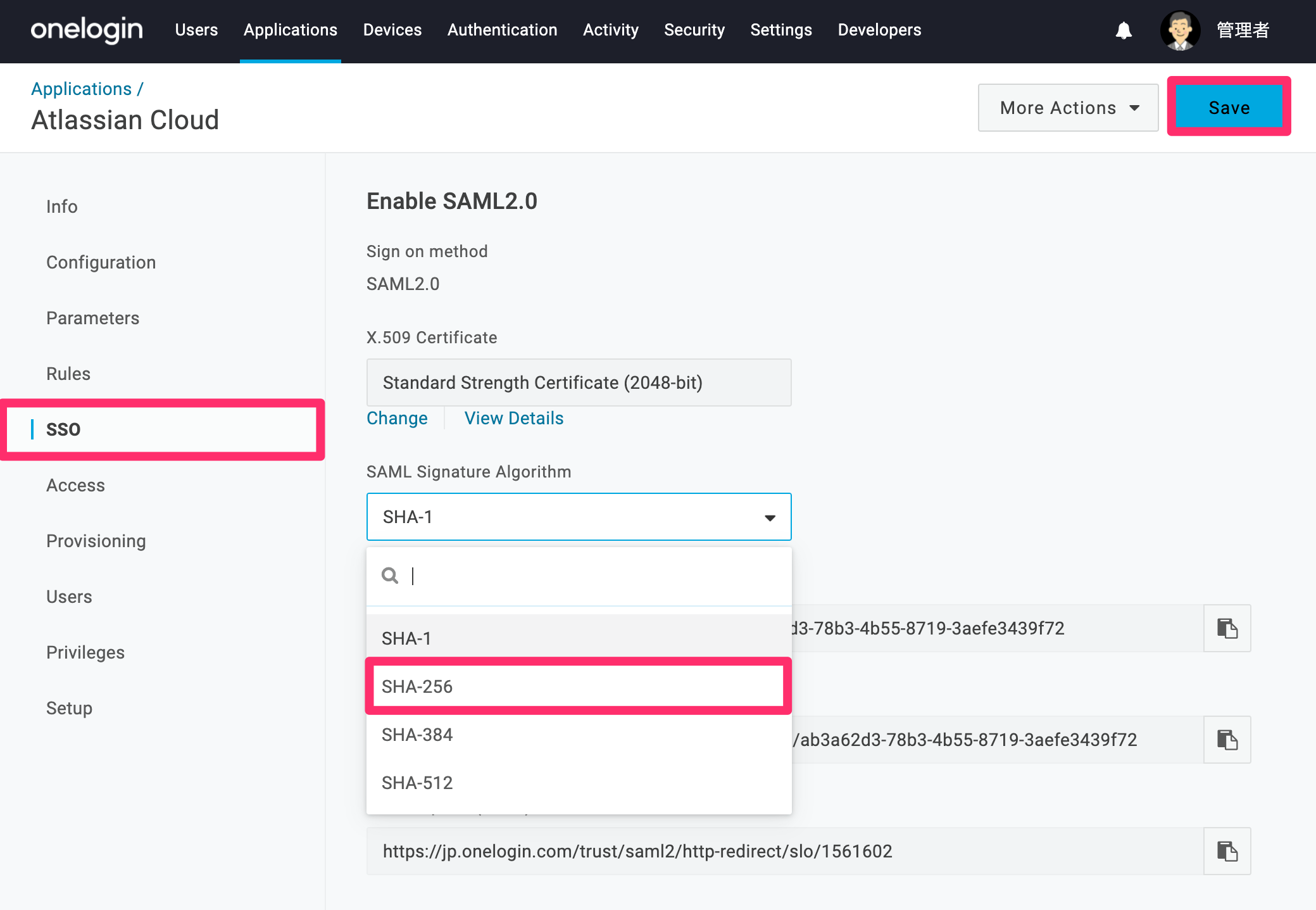Open the admin user avatar menu

click(1180, 30)
